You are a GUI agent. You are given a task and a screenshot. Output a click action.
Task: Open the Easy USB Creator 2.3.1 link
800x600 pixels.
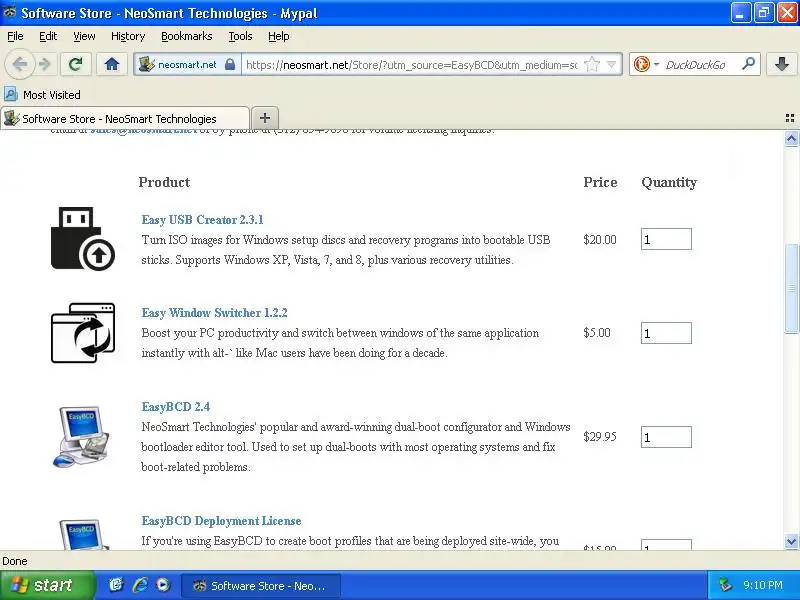203,220
